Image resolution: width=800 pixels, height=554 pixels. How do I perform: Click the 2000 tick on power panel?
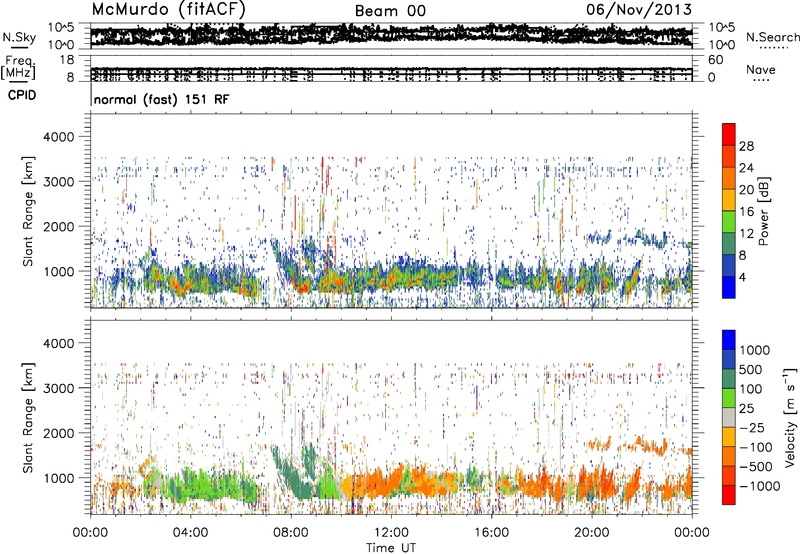[x=59, y=227]
